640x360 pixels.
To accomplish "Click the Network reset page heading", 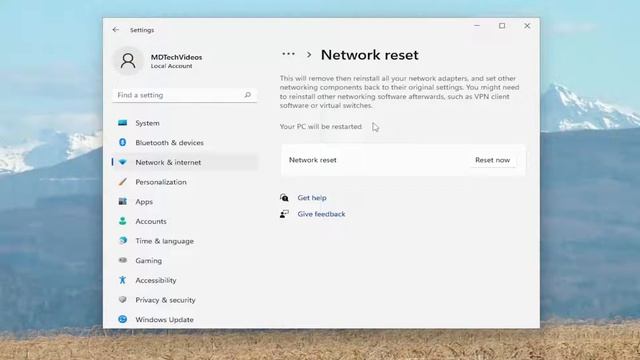I will pos(369,55).
